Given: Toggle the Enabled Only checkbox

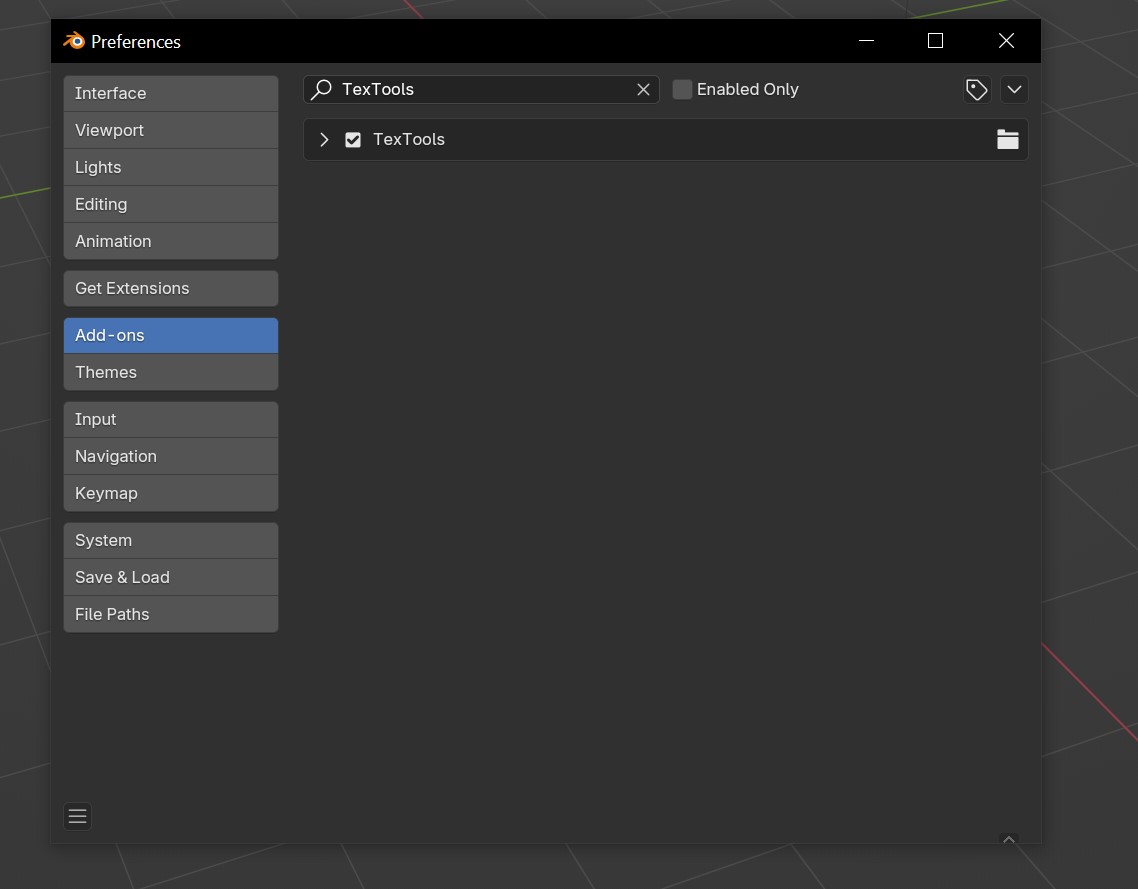Looking at the screenshot, I should (682, 89).
